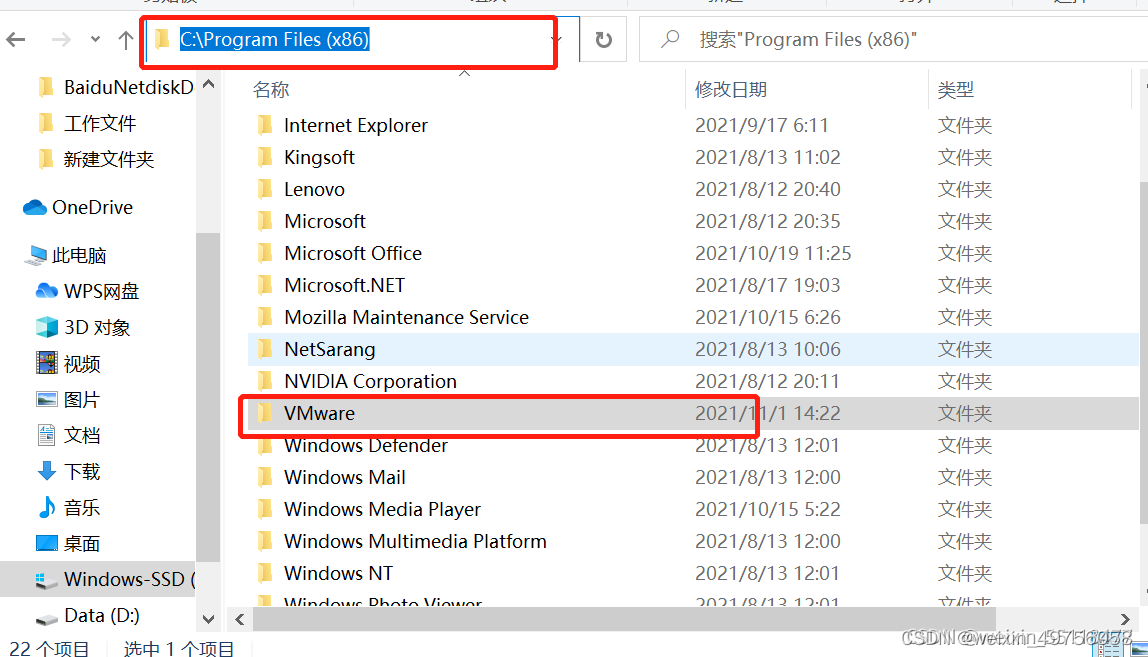Click the 2021/11/1 14:22 date cell

(767, 414)
